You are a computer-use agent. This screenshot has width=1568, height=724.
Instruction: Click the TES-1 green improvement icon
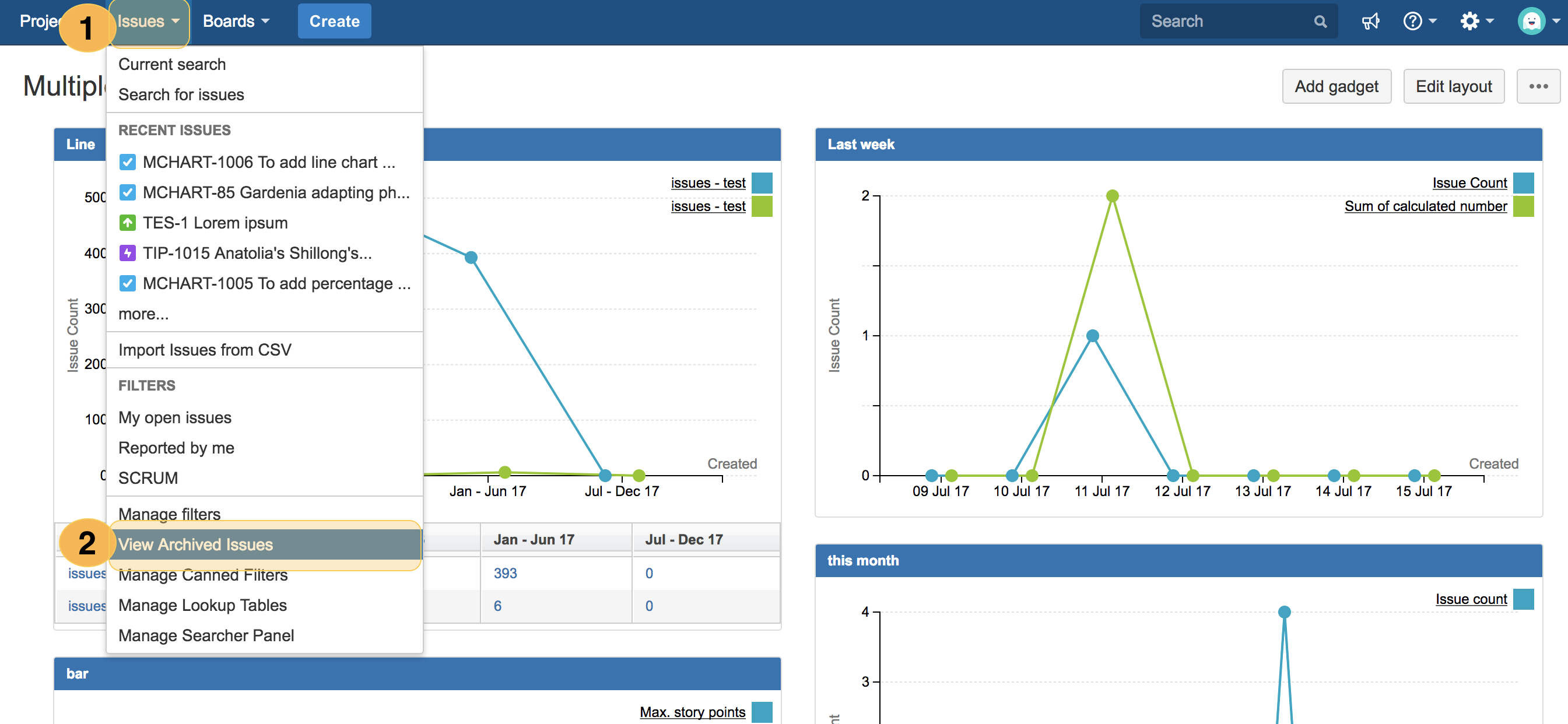pyautogui.click(x=127, y=223)
